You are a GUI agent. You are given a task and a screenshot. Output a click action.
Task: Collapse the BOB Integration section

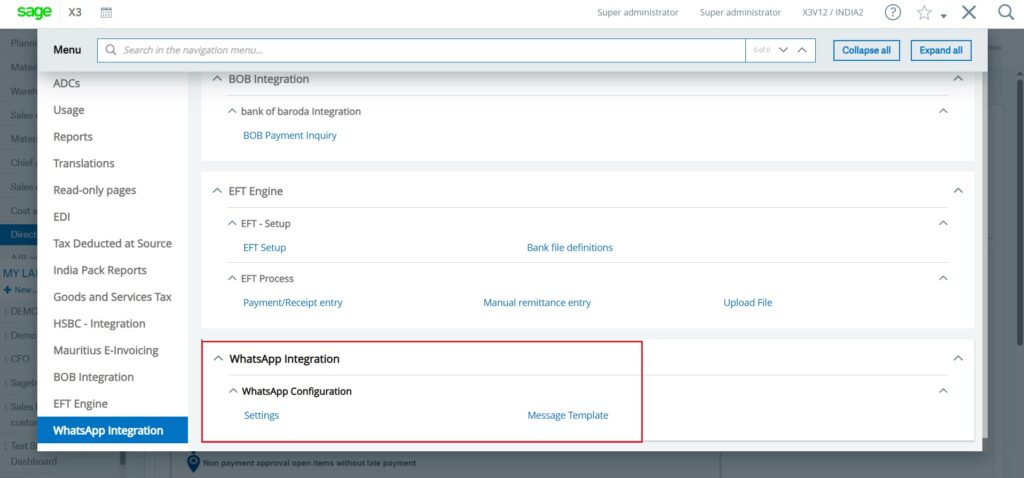(x=217, y=79)
